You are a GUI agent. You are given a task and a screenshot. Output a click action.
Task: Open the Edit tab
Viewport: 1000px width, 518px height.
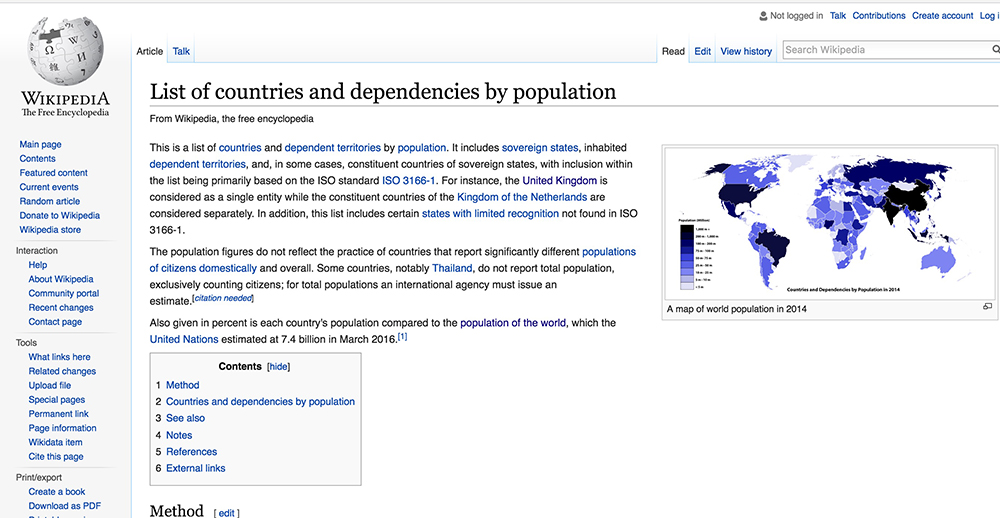(x=703, y=52)
